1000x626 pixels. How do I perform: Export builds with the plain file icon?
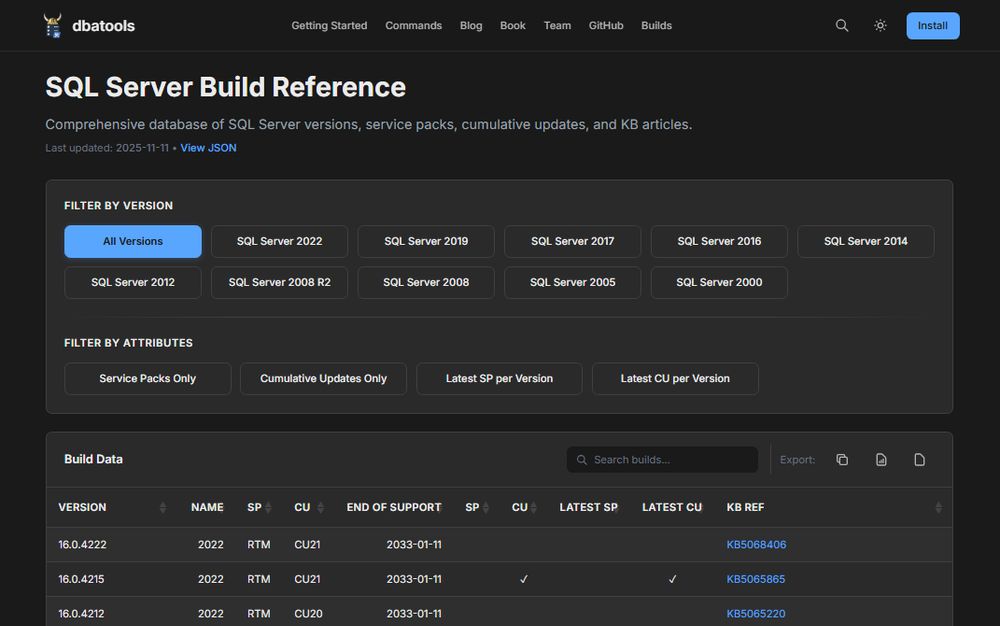918,459
